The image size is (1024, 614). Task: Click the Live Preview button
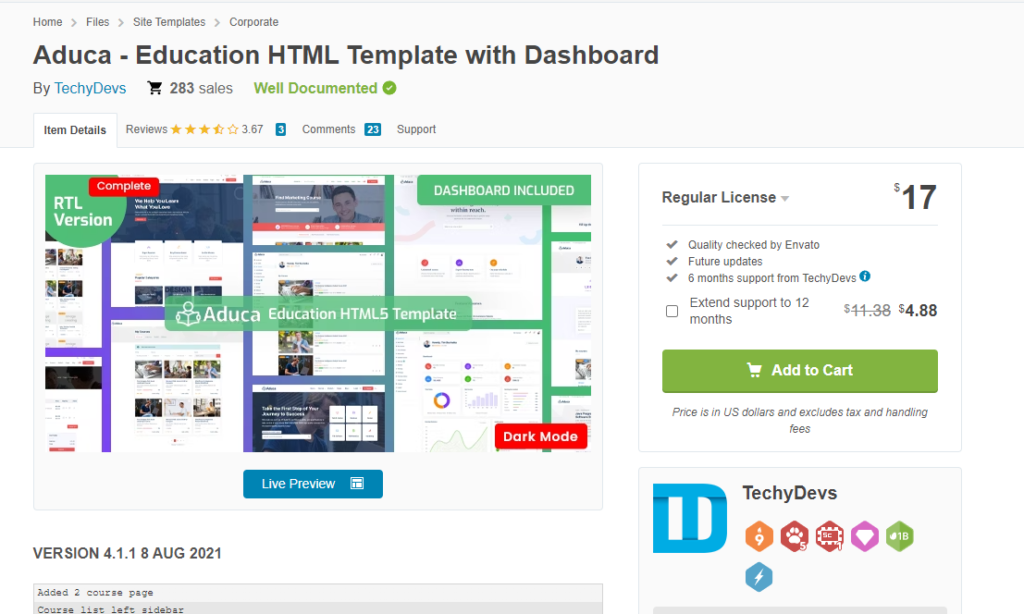click(312, 484)
